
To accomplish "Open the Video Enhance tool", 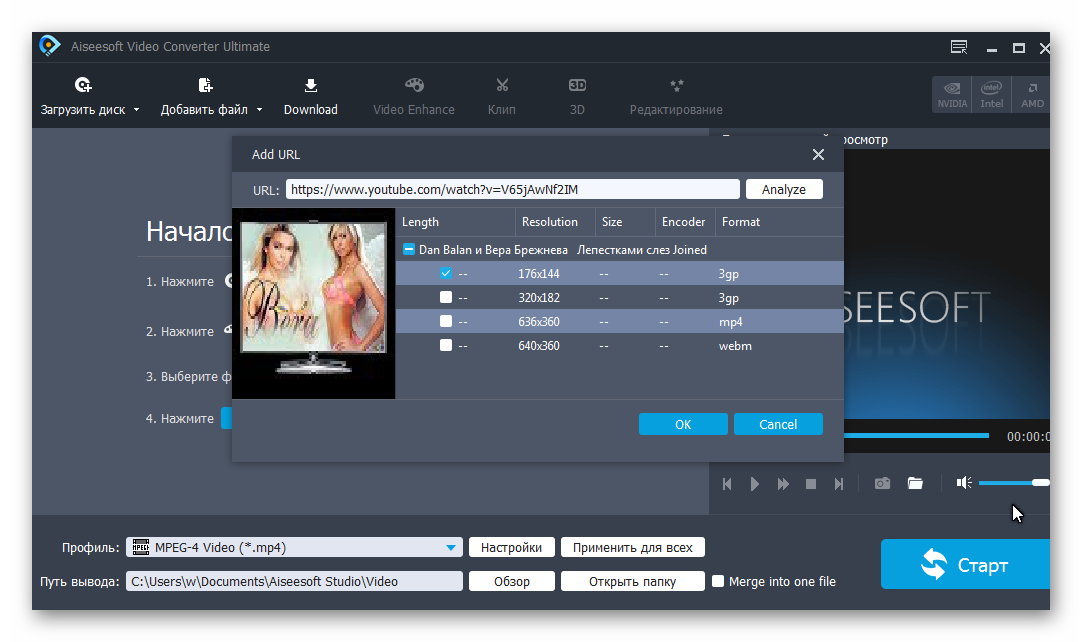I will coord(414,86).
